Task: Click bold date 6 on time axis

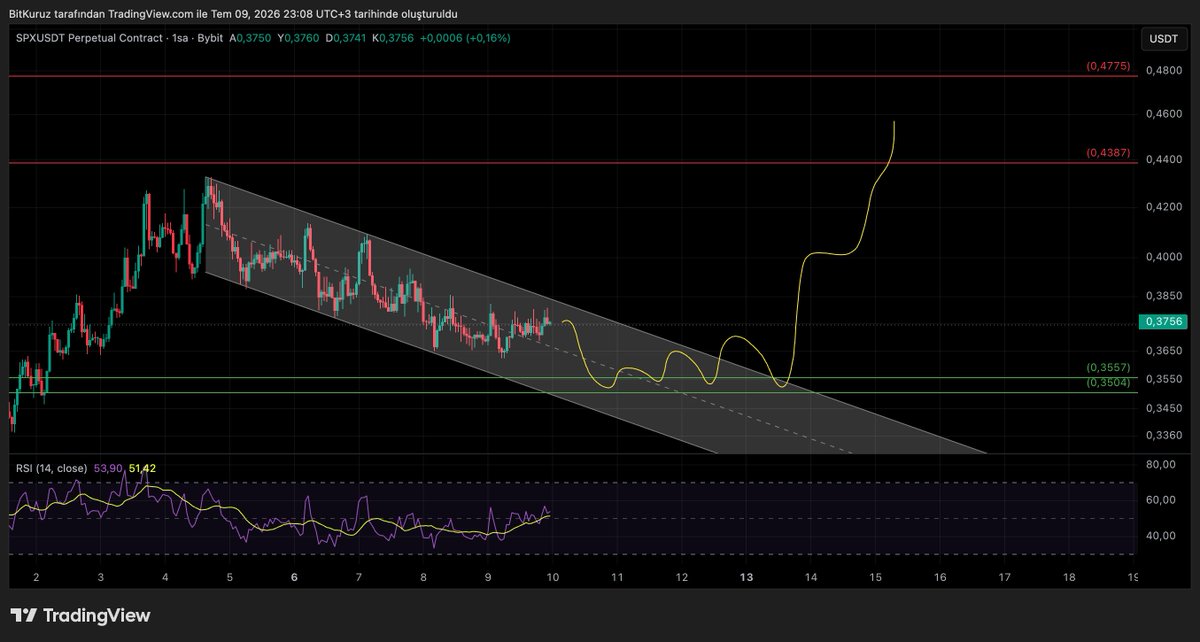Action: point(294,577)
